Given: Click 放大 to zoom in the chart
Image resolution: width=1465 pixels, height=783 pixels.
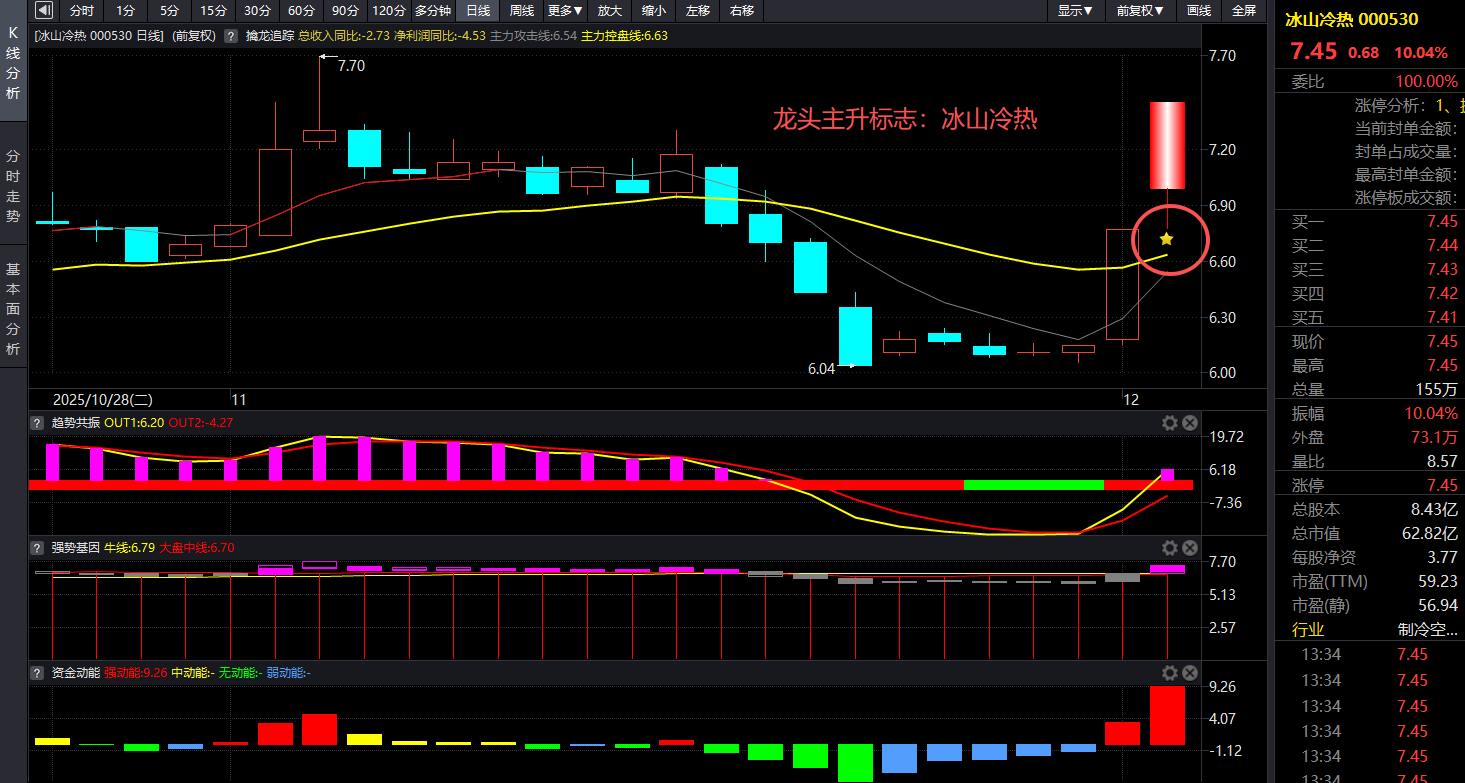Looking at the screenshot, I should tap(610, 11).
